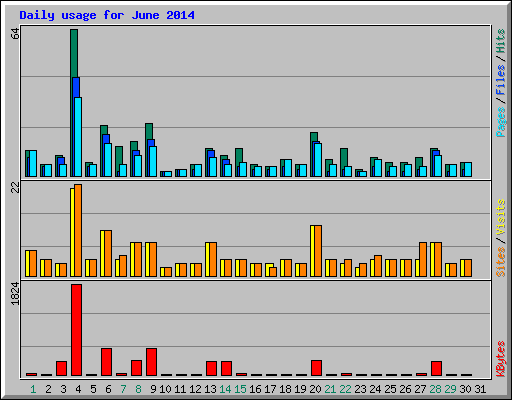Click the 'Pages' legend label
Image resolution: width=512 pixels, height=400 pixels.
[501, 122]
